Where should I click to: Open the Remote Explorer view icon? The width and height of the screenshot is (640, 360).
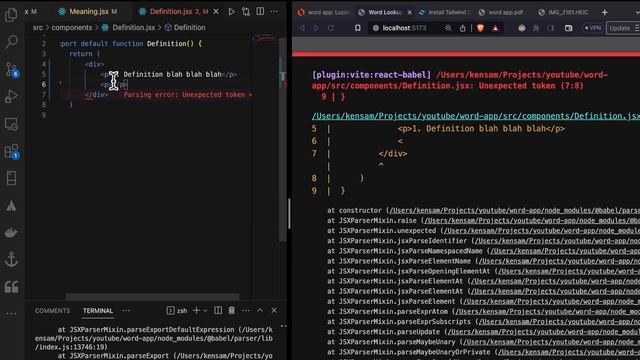pyautogui.click(x=11, y=124)
